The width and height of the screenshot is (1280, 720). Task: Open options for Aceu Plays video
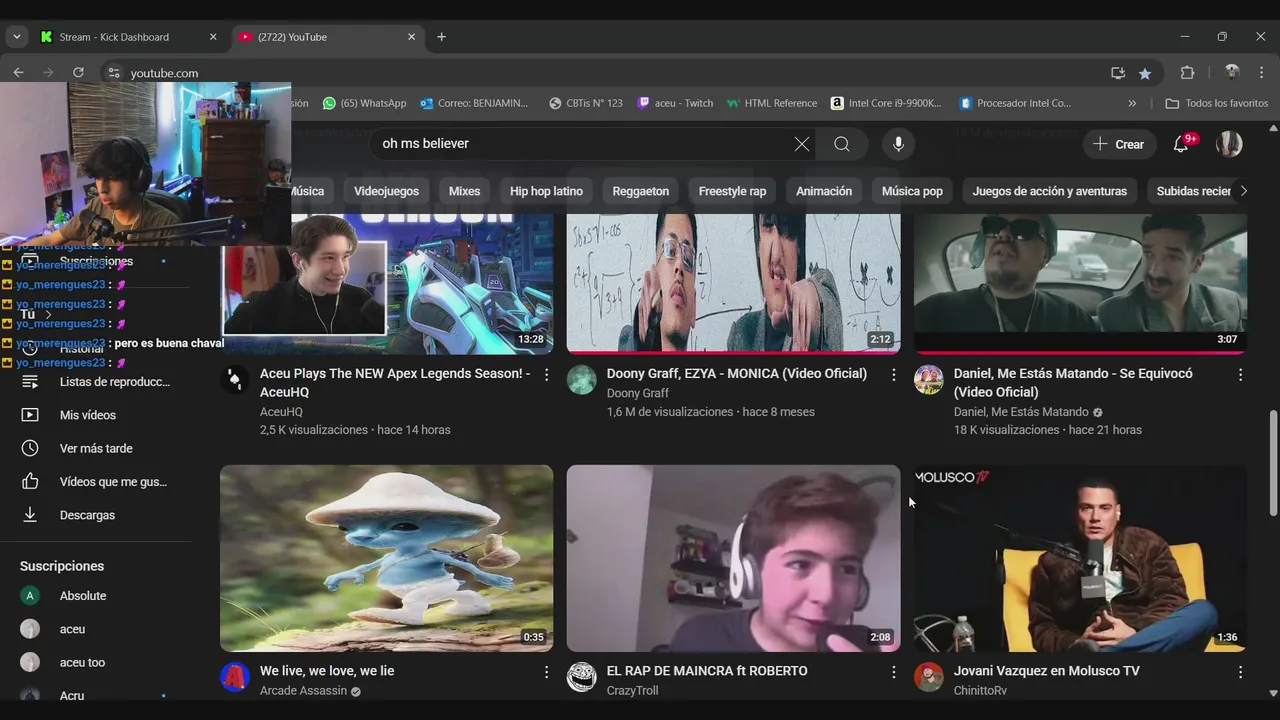tap(546, 374)
